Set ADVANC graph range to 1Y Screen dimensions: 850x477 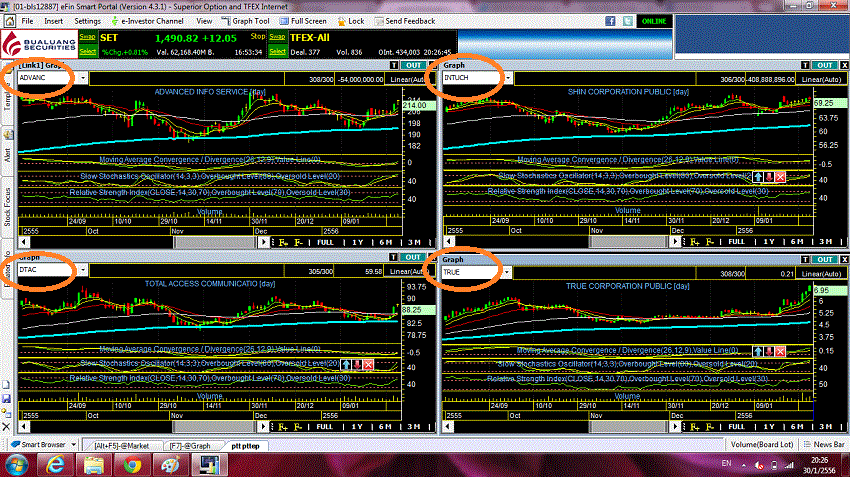[x=357, y=242]
